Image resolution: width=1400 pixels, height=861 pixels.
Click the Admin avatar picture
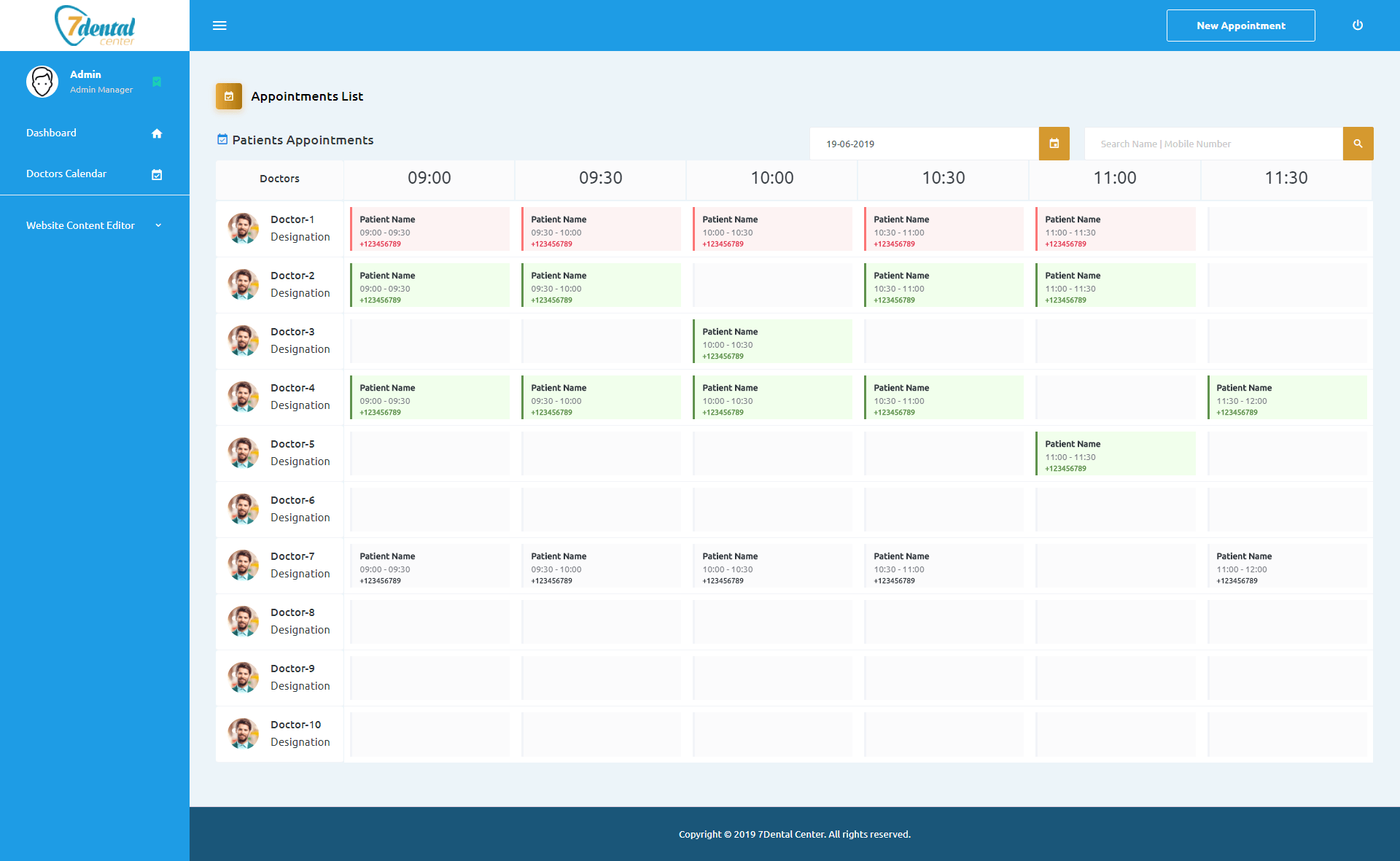pos(42,82)
